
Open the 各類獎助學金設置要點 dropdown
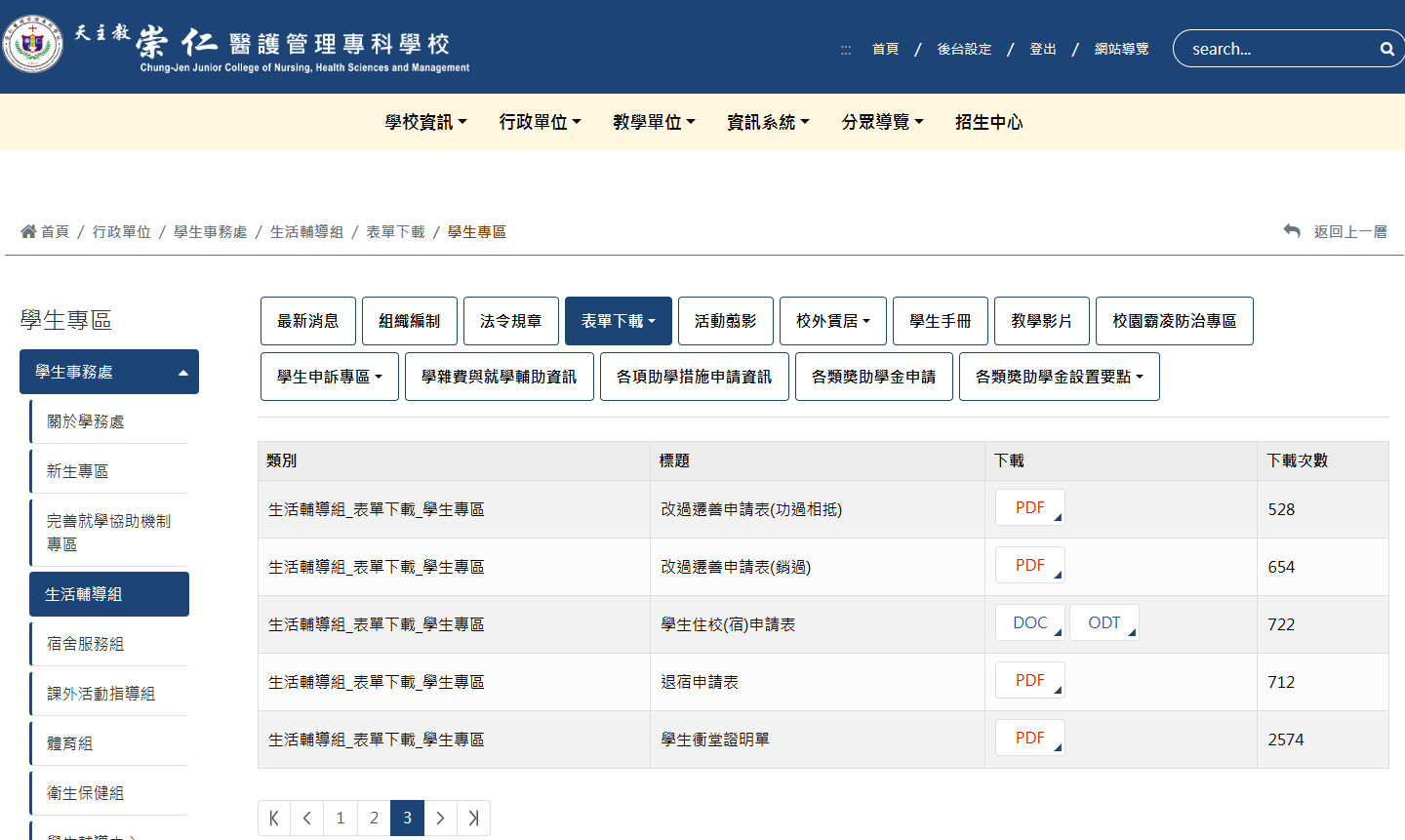(1059, 376)
